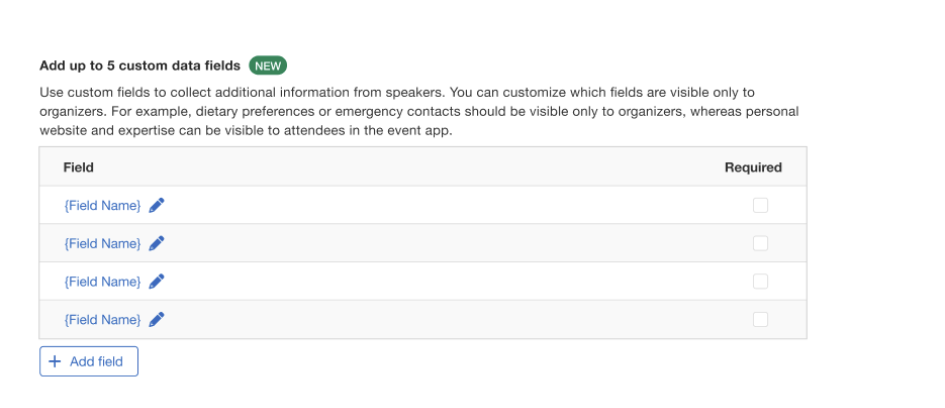Click the Required column header
Screen dimensions: 945x408
753,167
